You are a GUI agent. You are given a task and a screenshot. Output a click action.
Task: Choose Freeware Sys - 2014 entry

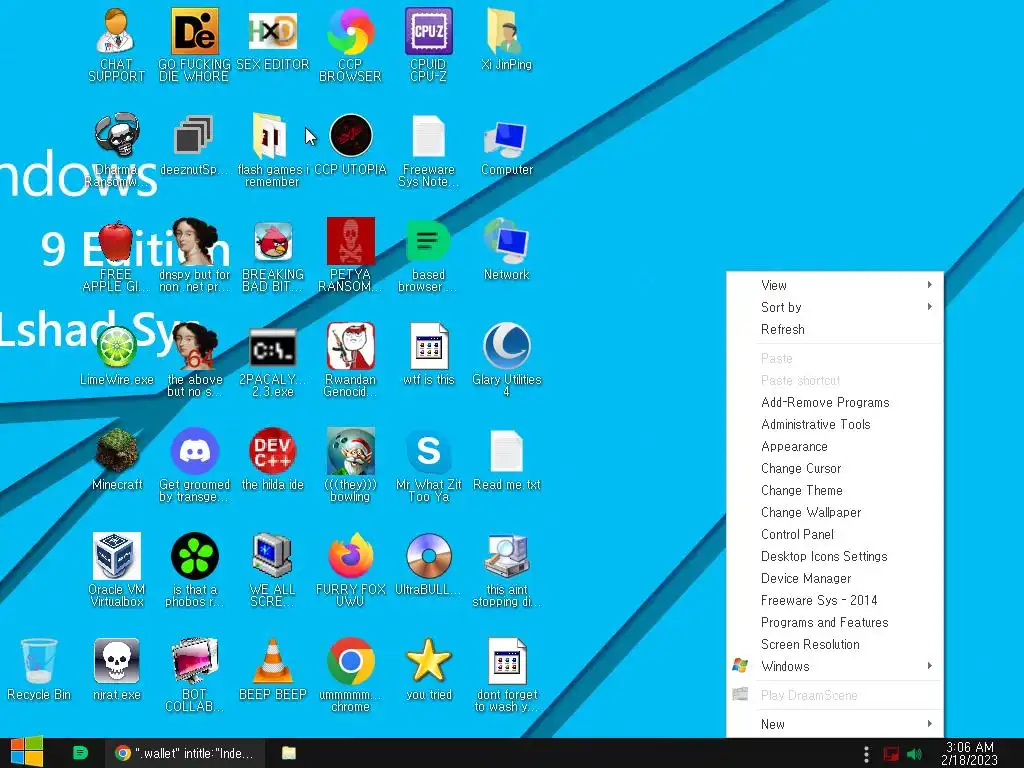[x=835, y=601]
